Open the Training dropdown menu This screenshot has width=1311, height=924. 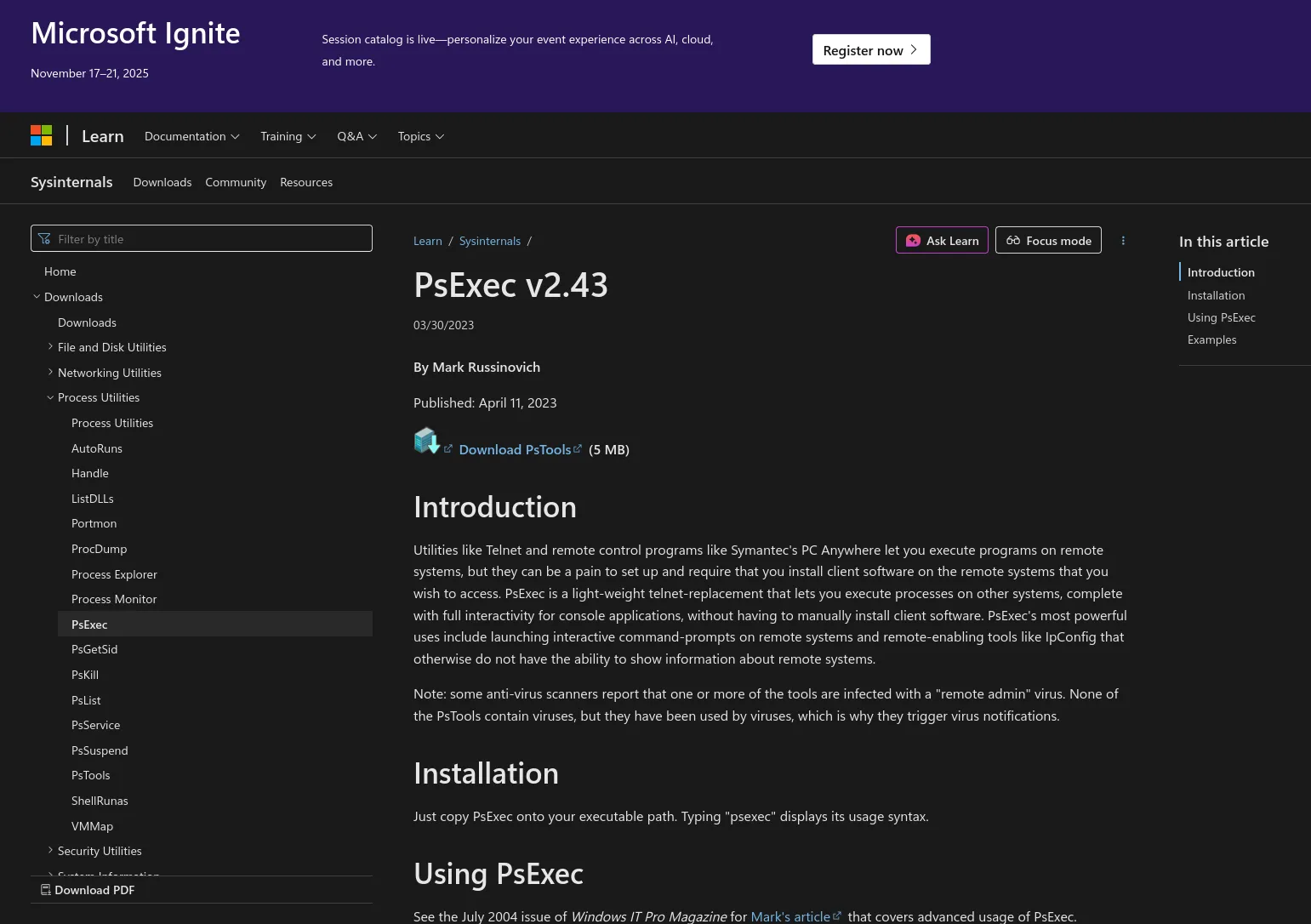(288, 137)
